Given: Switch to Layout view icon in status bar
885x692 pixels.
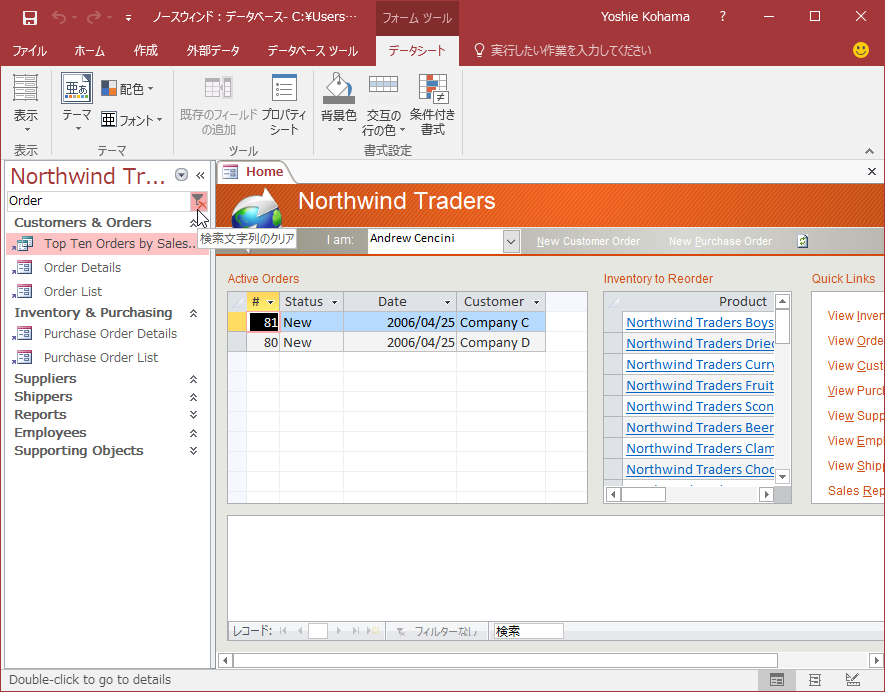Looking at the screenshot, I should point(814,680).
